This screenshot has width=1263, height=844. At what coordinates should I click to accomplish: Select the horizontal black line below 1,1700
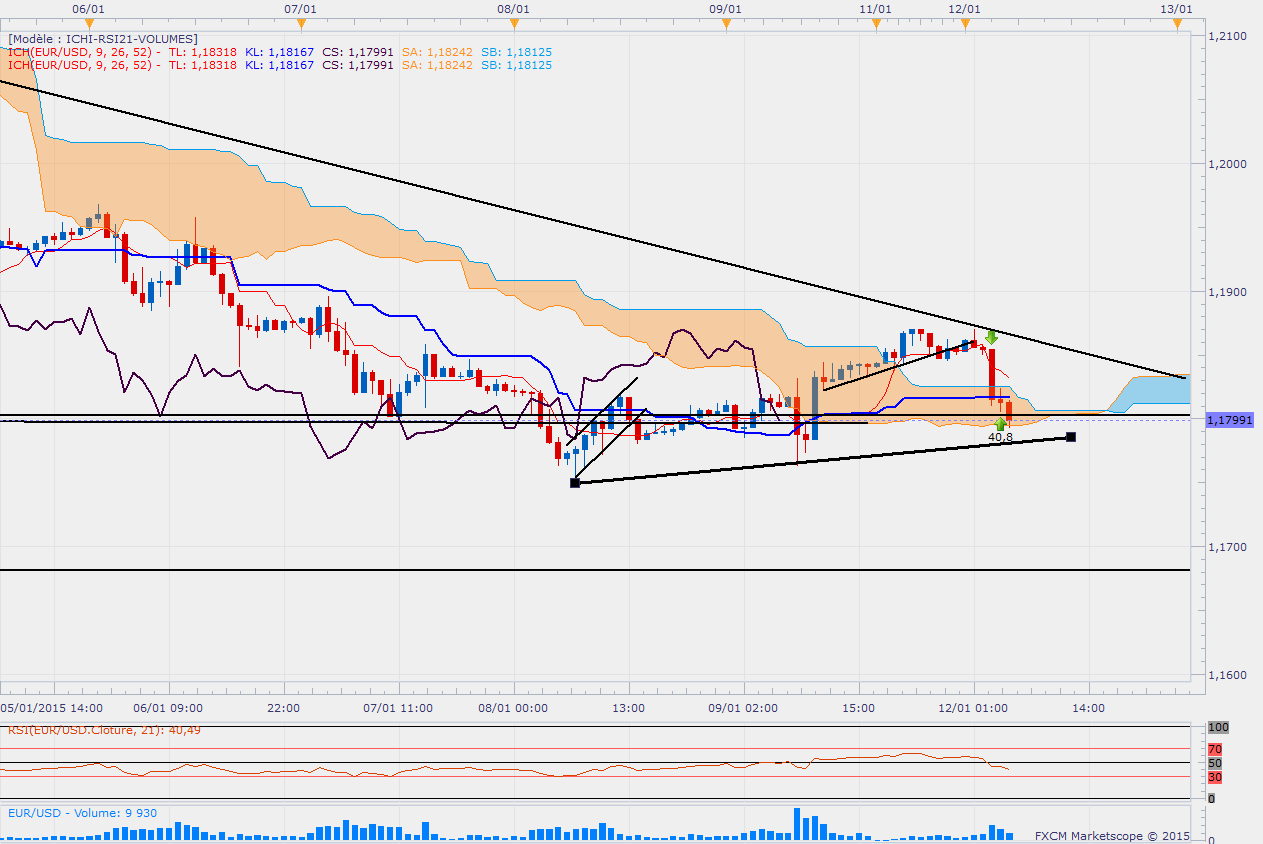[595, 570]
